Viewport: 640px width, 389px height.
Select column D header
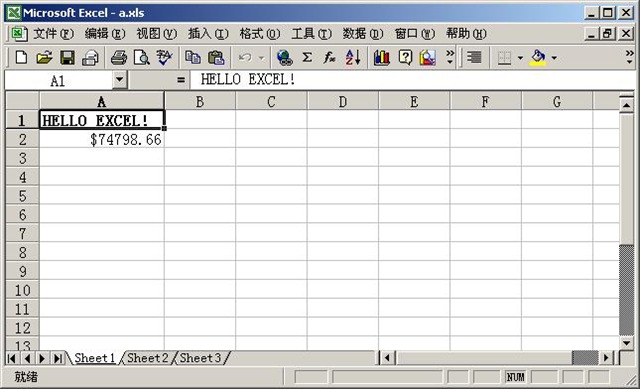click(x=343, y=101)
